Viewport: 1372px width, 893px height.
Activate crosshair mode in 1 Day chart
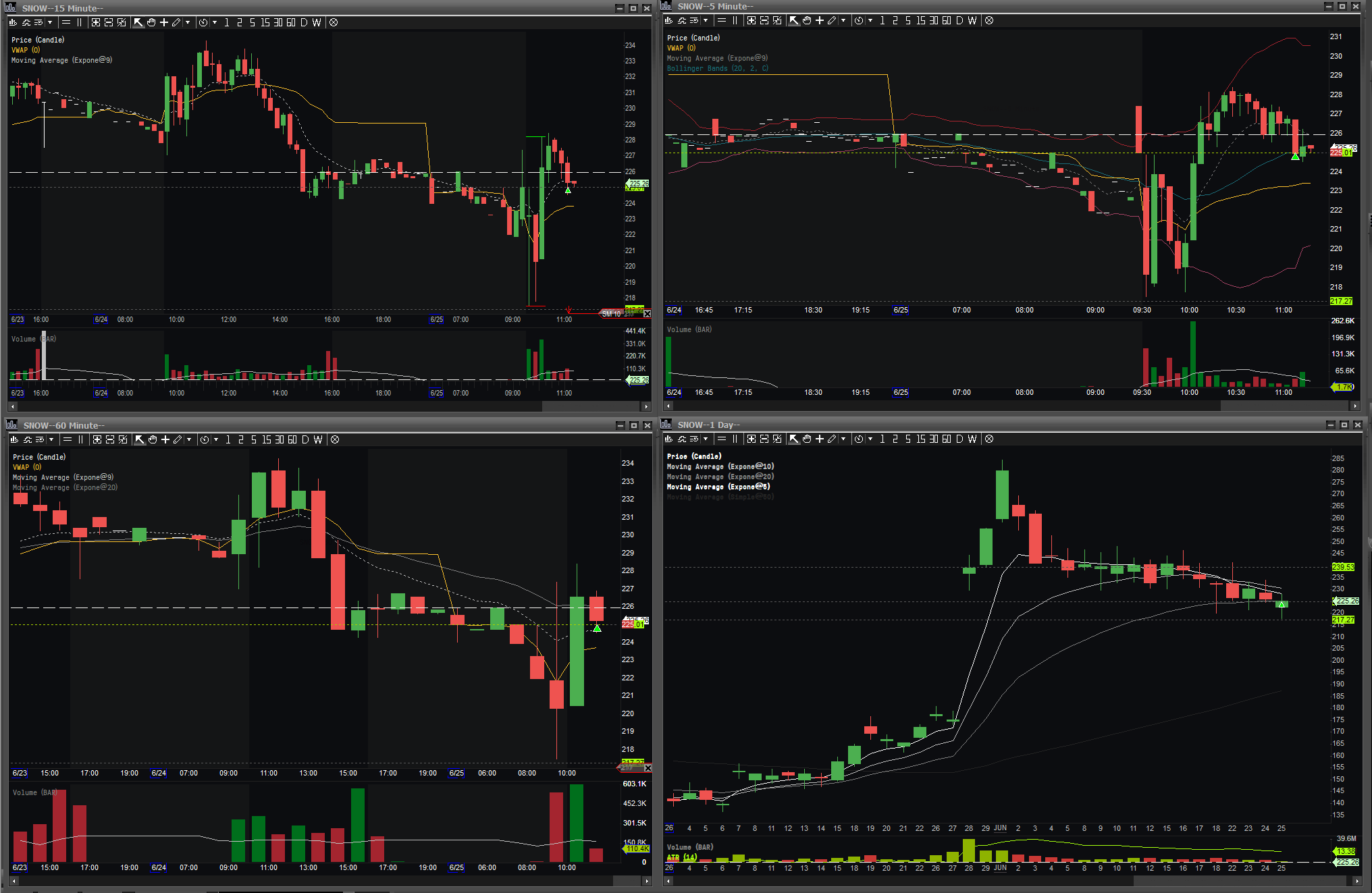820,439
